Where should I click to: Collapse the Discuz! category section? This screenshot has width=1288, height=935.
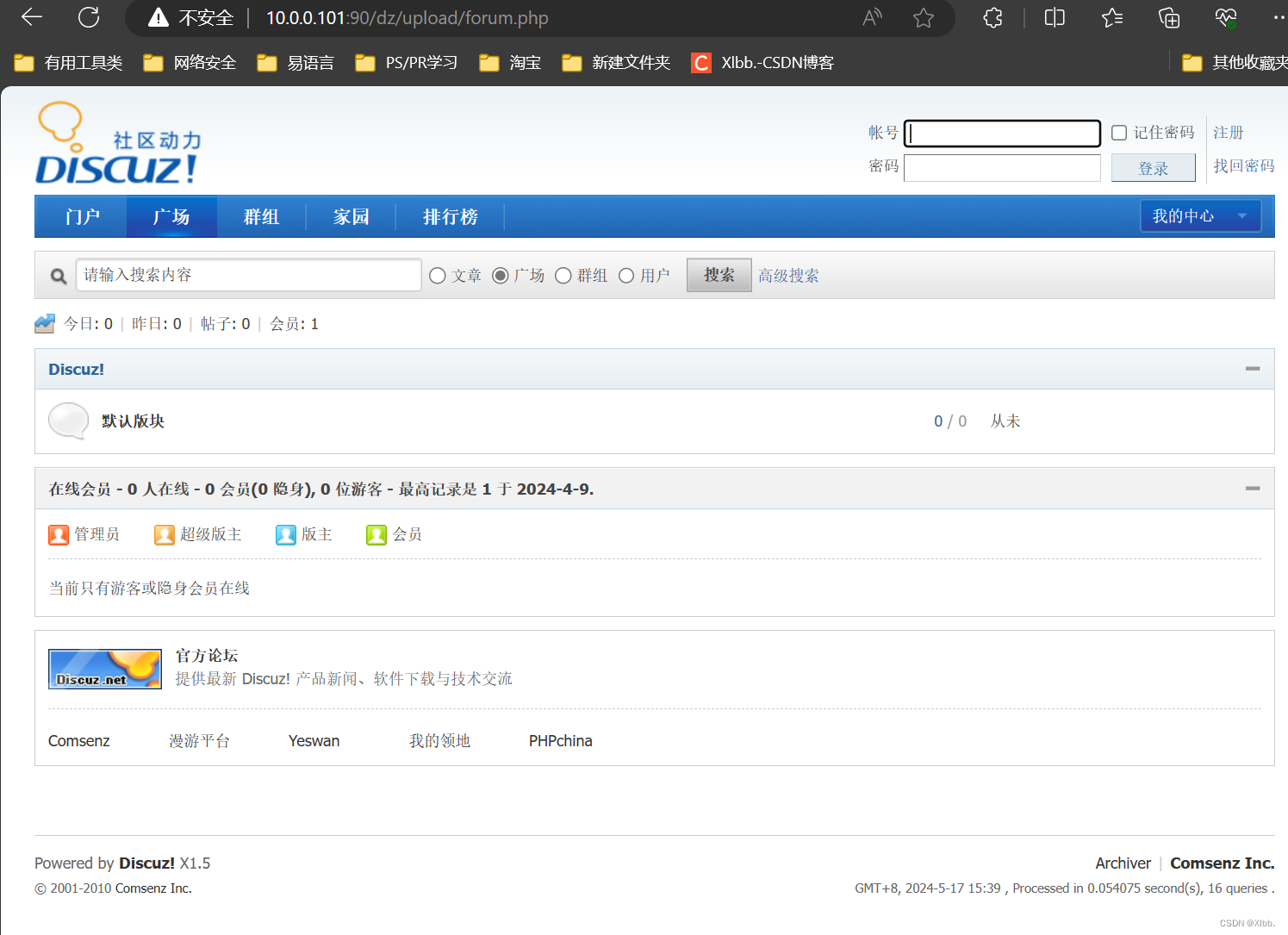click(x=1253, y=369)
